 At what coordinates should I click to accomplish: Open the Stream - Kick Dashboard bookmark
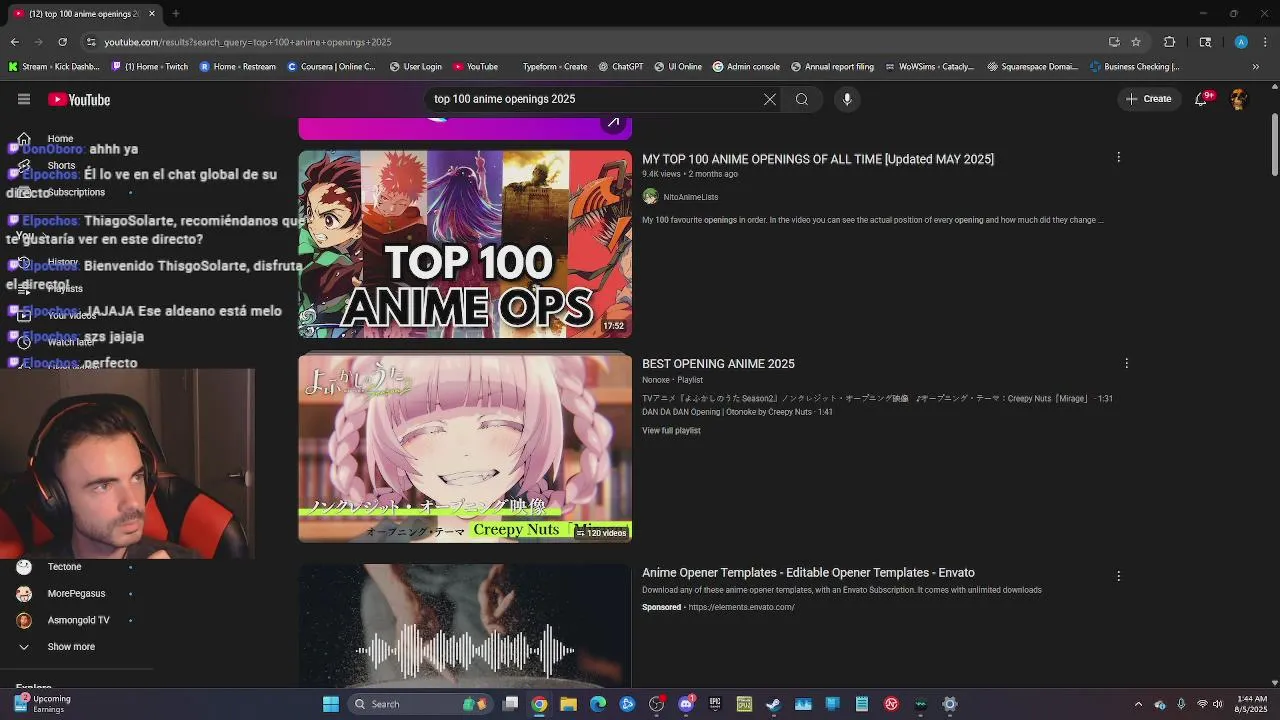pos(54,67)
